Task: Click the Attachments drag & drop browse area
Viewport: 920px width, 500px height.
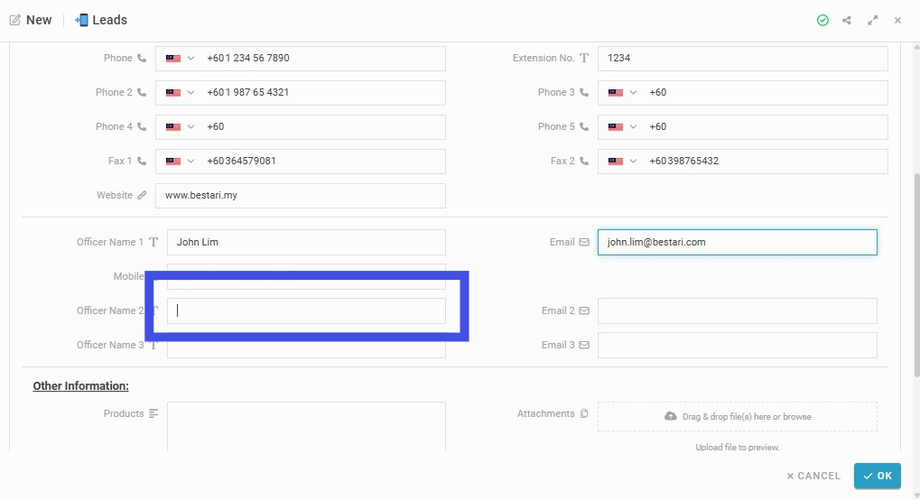Action: pos(738,417)
